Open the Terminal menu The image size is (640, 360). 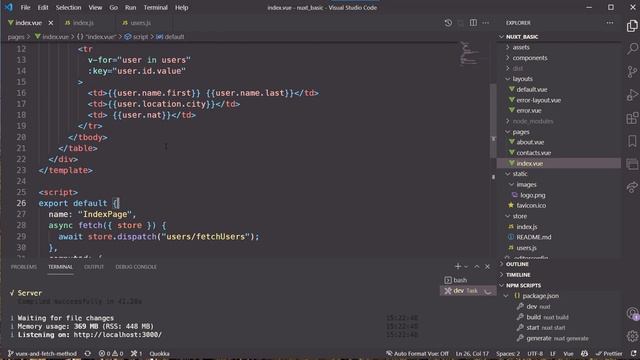pyautogui.click(x=156, y=7)
